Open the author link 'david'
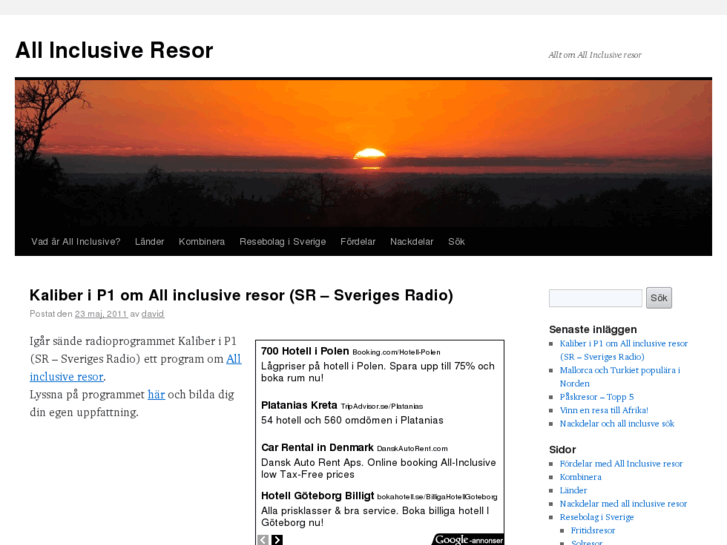The image size is (727, 545). 153,314
